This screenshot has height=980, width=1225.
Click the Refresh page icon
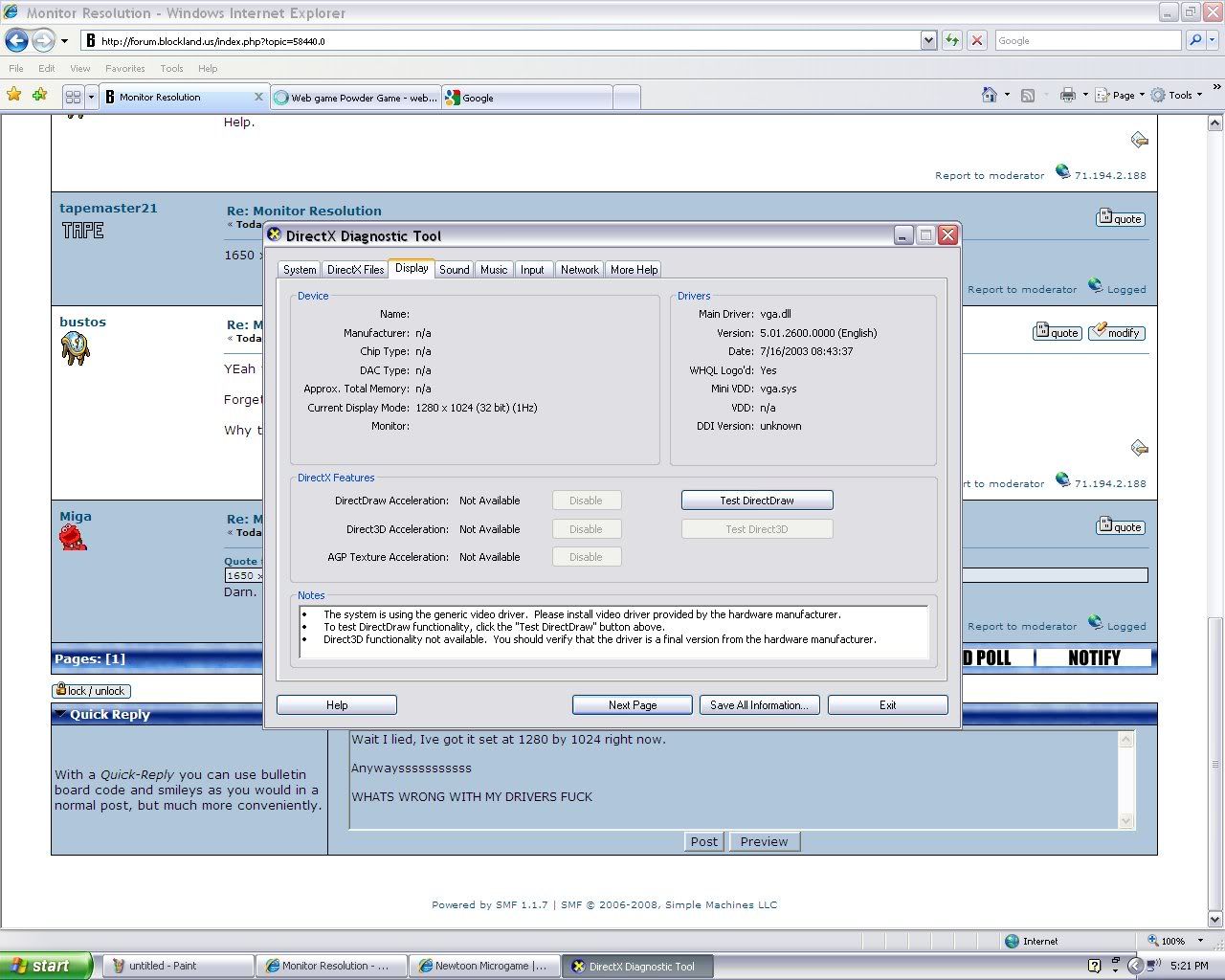[952, 40]
